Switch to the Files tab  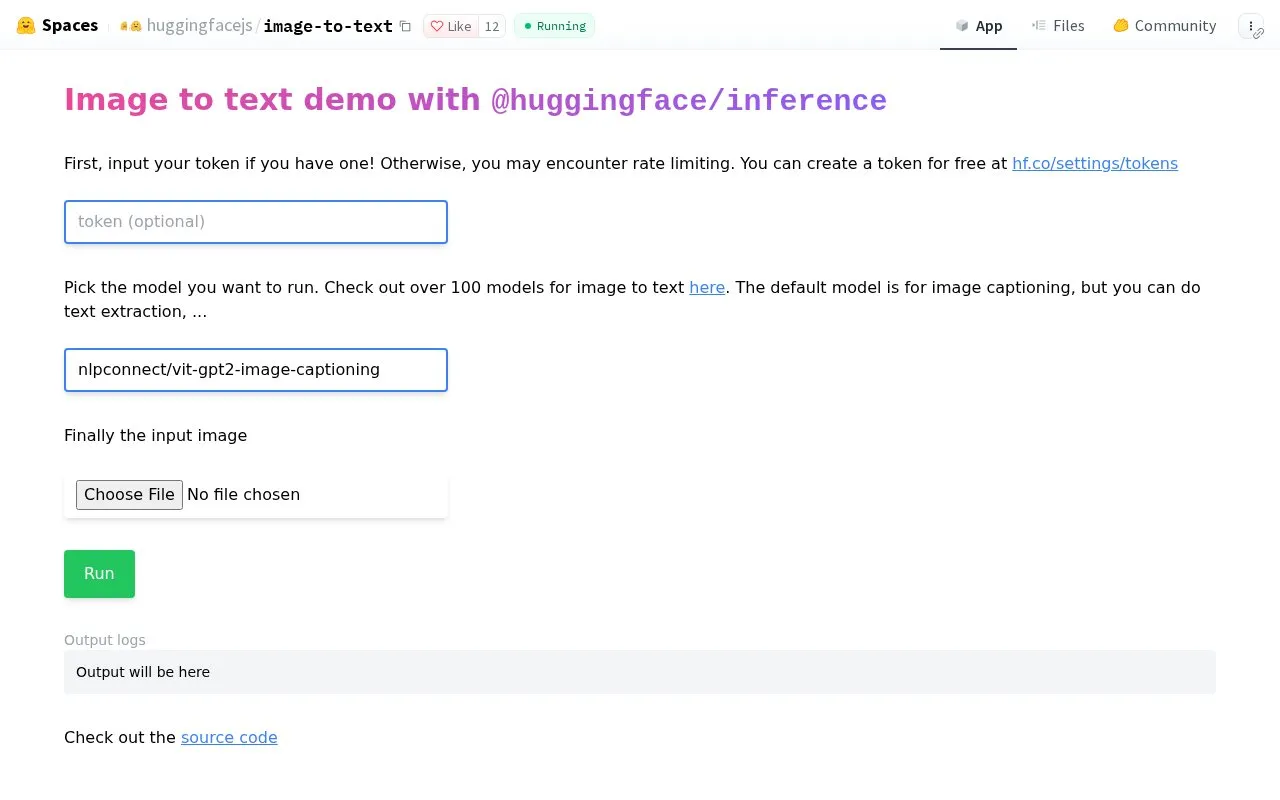click(x=1058, y=26)
